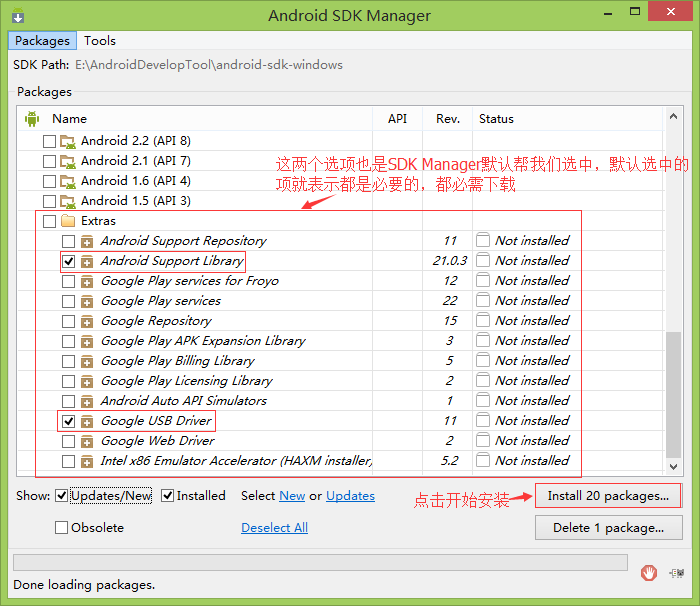
Task: Click the platform folder icon for Android 2.1 (API 7)
Action: point(68,162)
